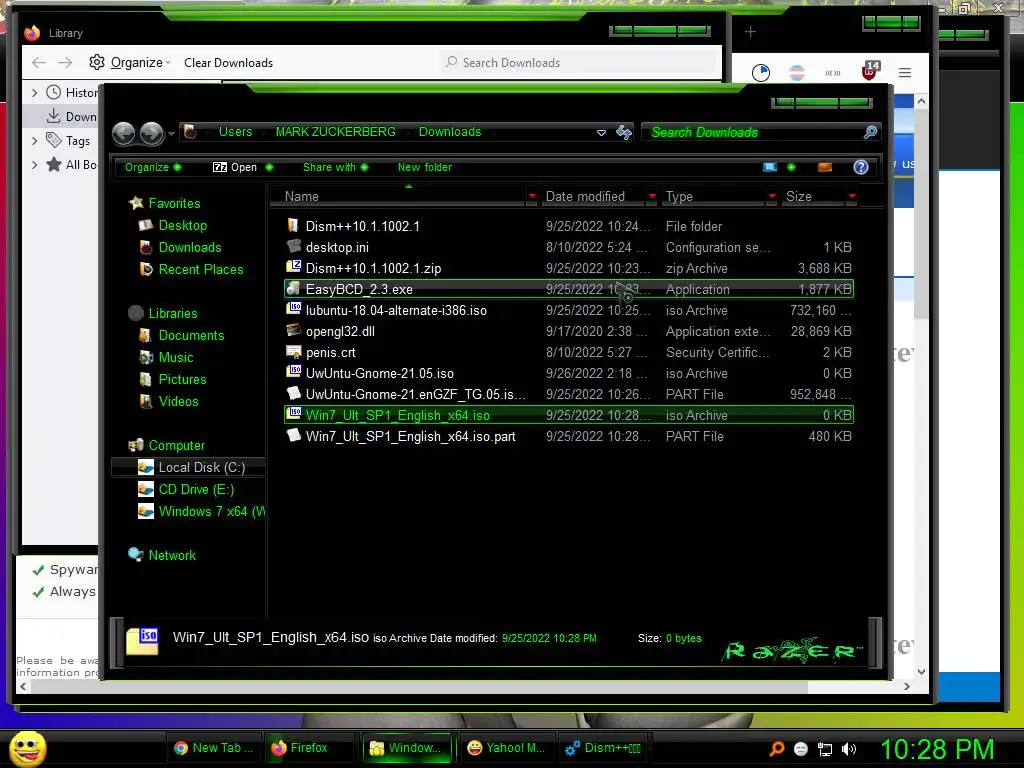Expand All Bookmarks node in Library sidebar
The image size is (1024, 768).
pyautogui.click(x=35, y=165)
